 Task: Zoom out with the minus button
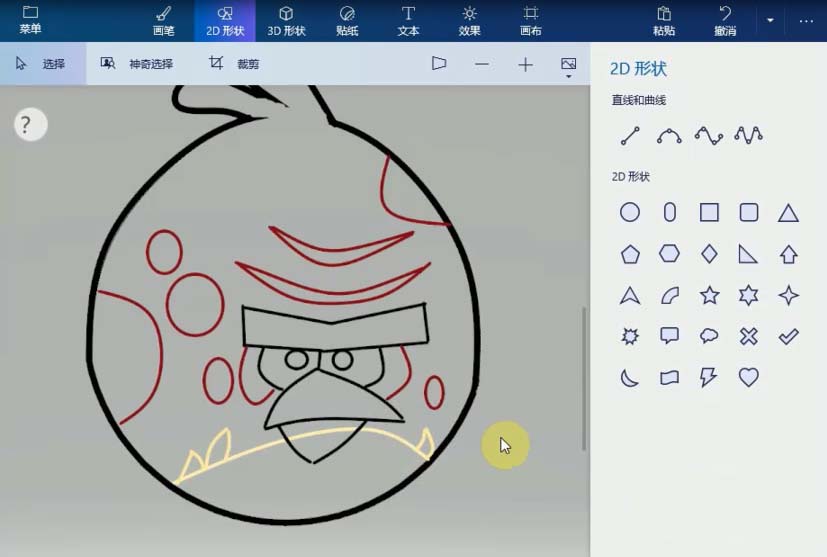(x=482, y=64)
